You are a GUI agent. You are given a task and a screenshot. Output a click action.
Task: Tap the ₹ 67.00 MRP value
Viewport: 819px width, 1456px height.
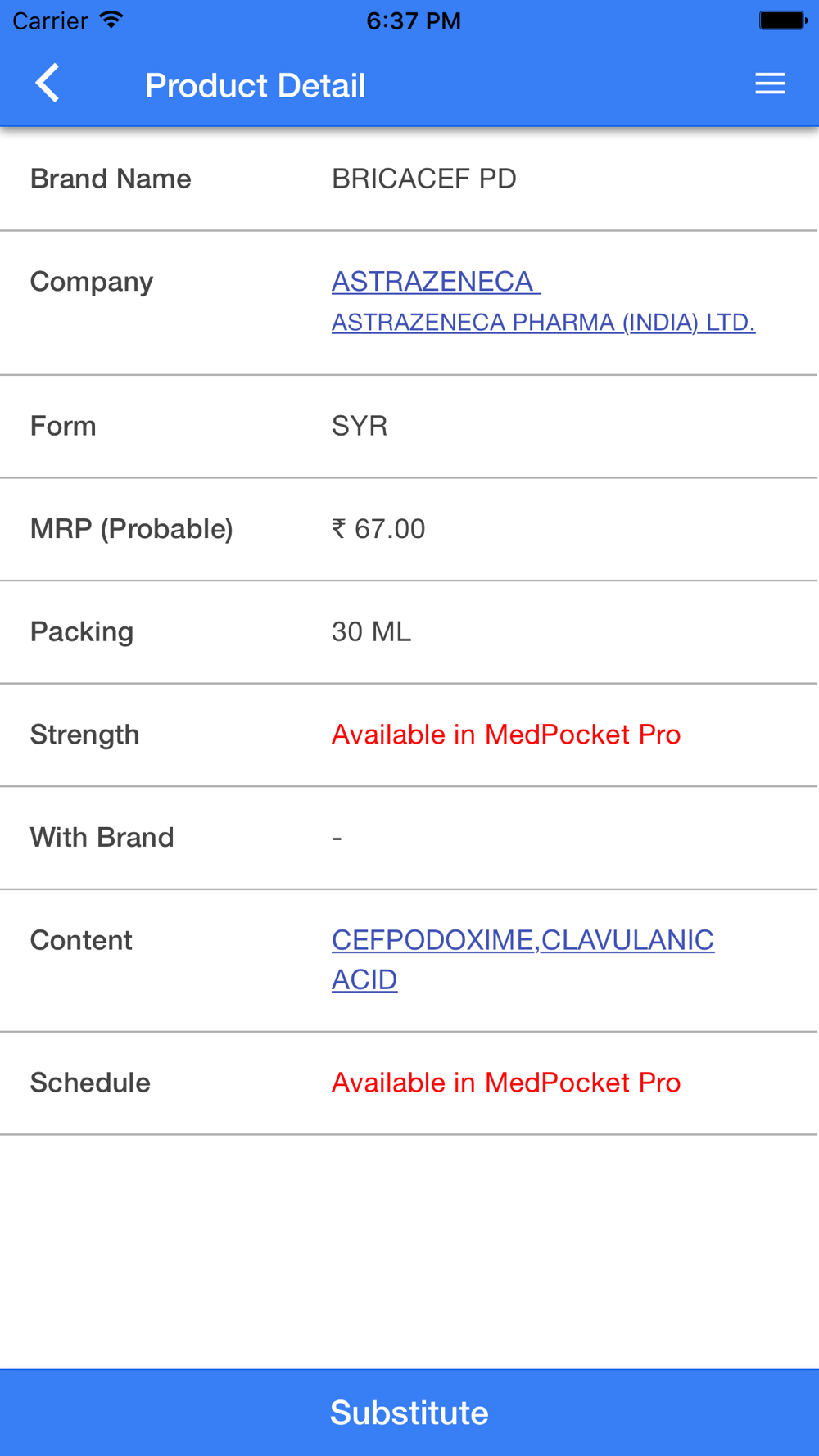click(378, 529)
